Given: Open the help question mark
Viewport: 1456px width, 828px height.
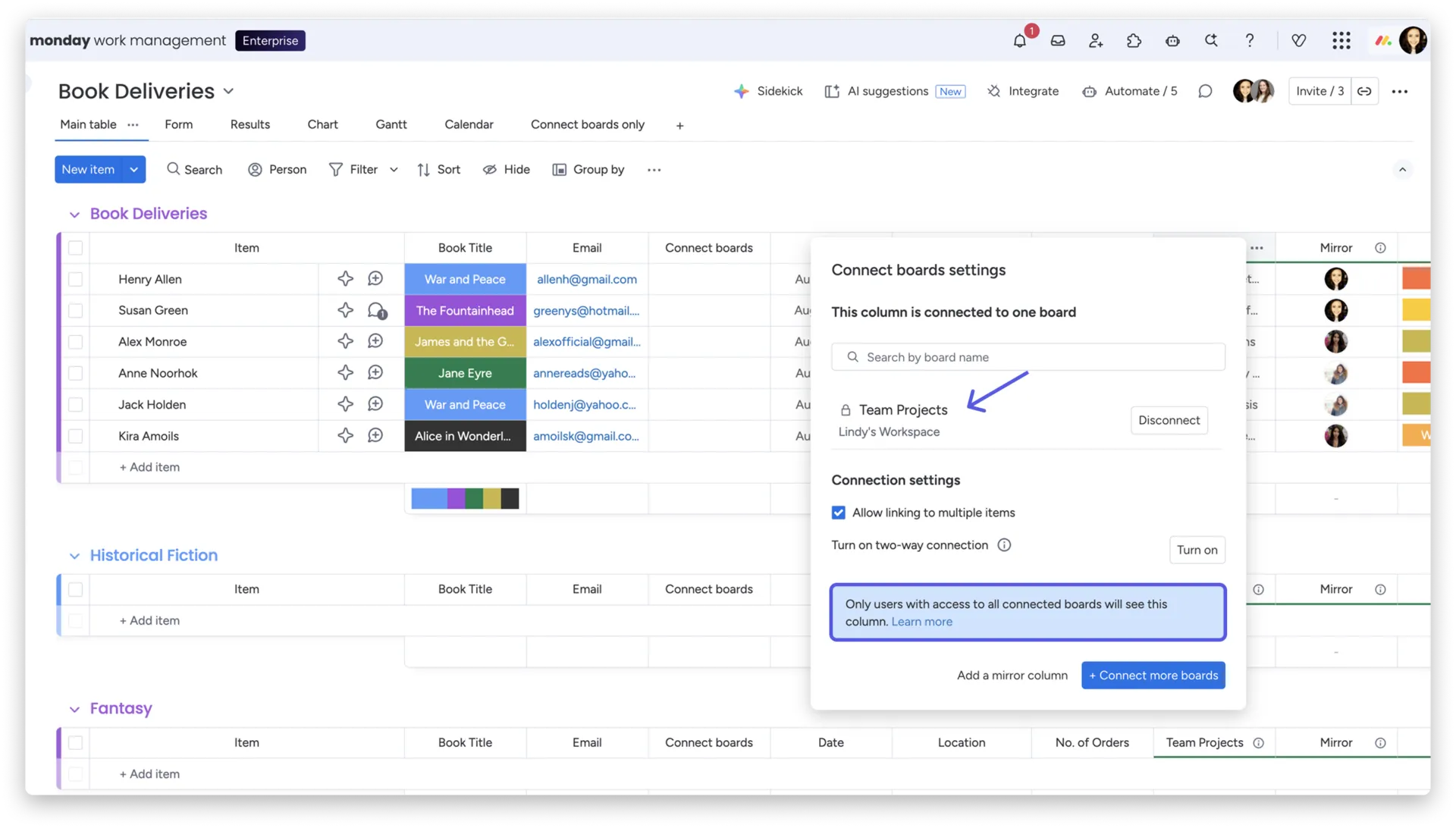Looking at the screenshot, I should click(x=1250, y=41).
